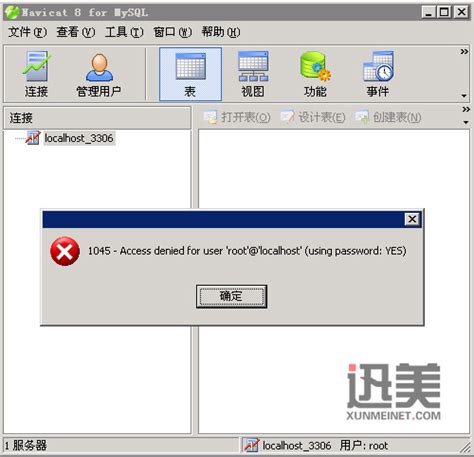
Task: Confirm error with 确定 button
Action: [x=231, y=296]
